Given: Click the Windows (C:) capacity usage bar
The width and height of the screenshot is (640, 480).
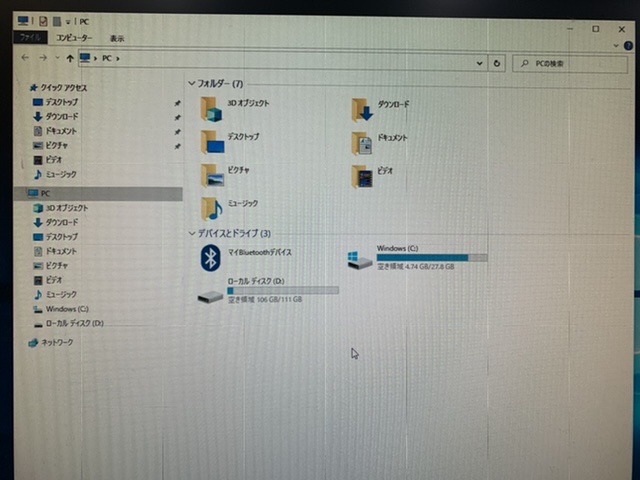Looking at the screenshot, I should tap(431, 258).
